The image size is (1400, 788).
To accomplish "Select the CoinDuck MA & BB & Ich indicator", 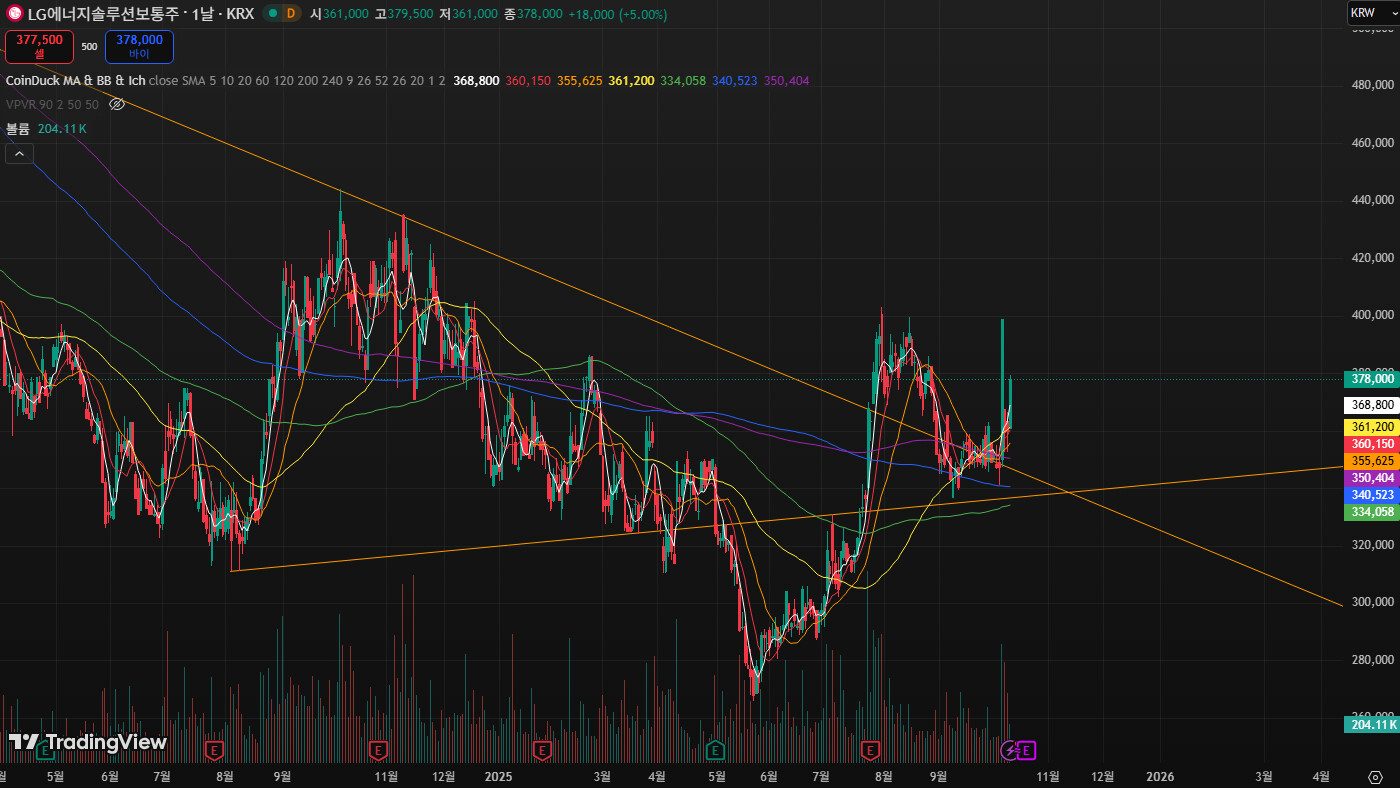I will tap(75, 80).
